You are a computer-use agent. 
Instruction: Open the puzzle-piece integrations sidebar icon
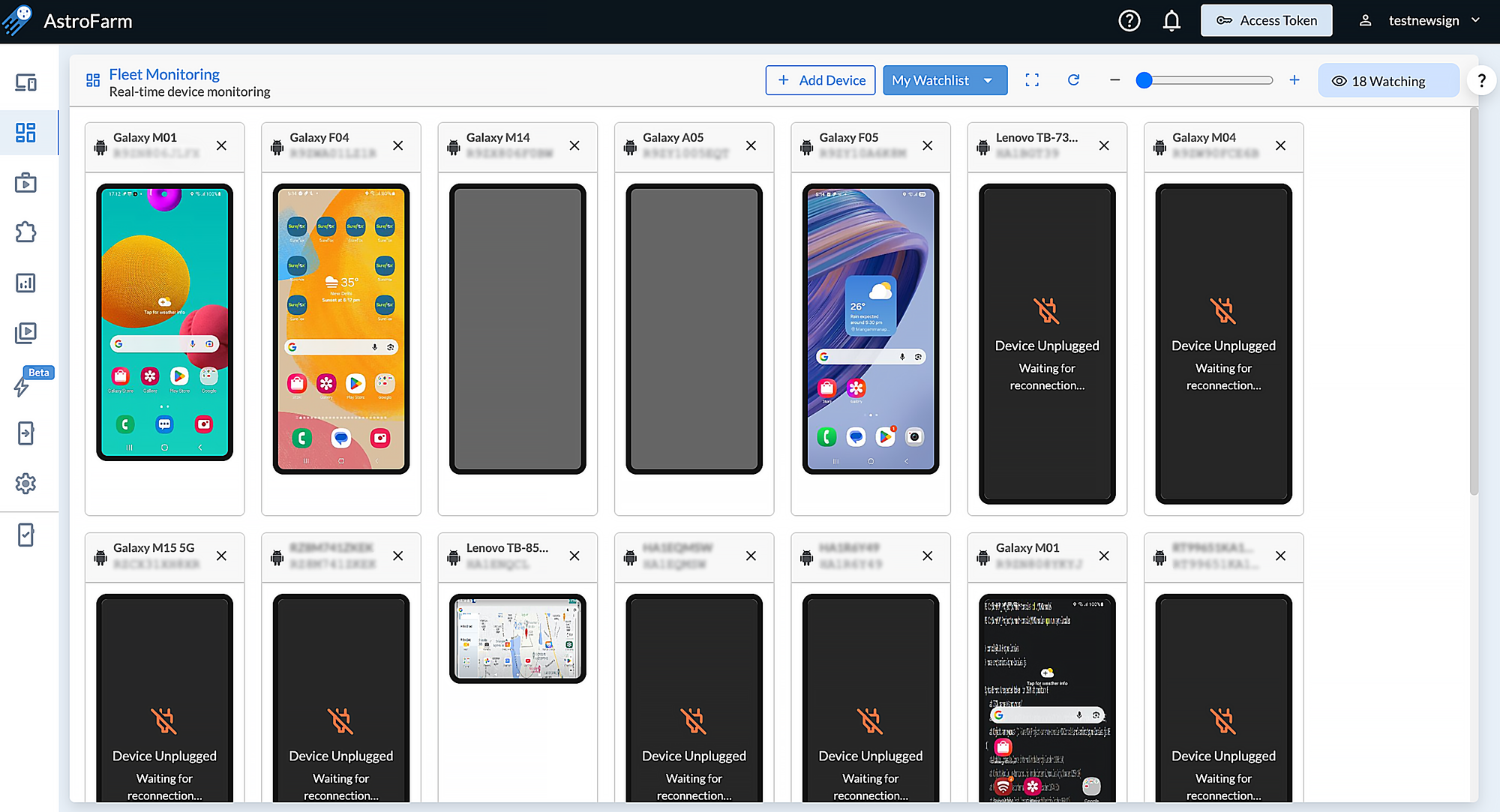26,232
